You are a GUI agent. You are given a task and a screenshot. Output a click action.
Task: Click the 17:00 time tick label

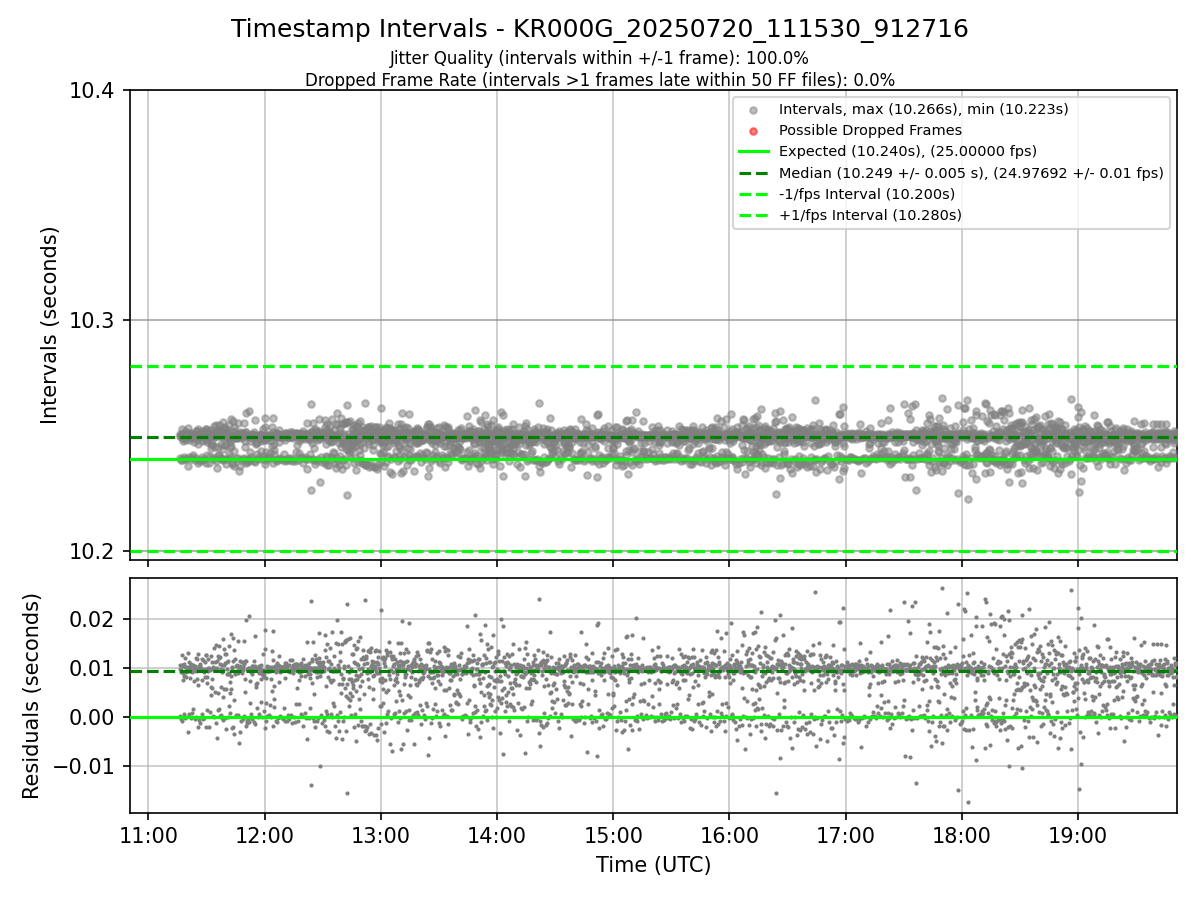pos(846,834)
